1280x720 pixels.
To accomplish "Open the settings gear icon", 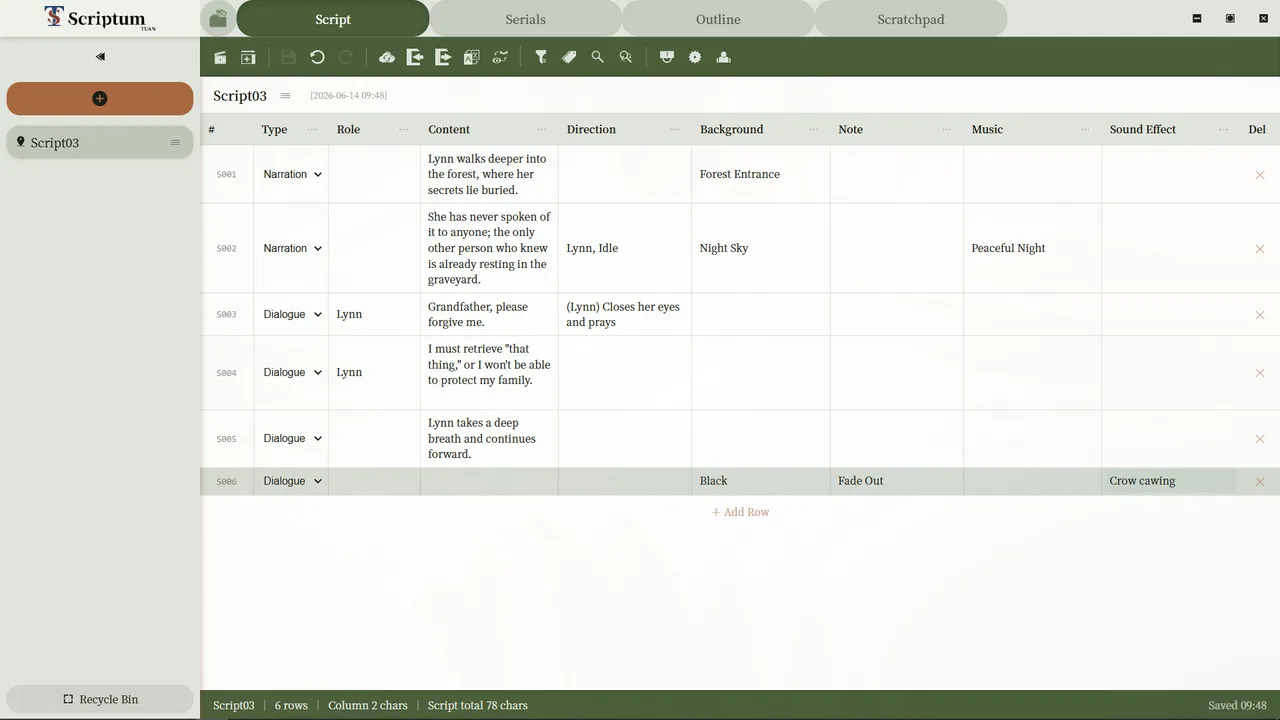I will (x=695, y=57).
